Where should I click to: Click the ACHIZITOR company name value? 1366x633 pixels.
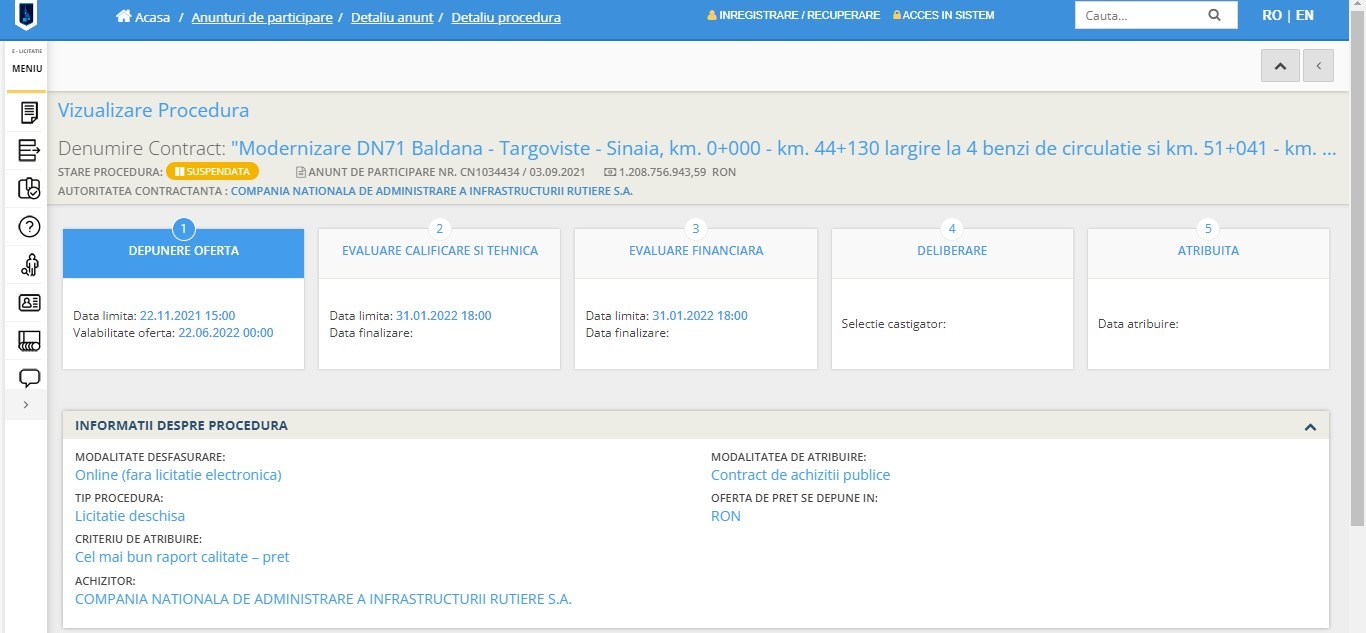click(323, 599)
